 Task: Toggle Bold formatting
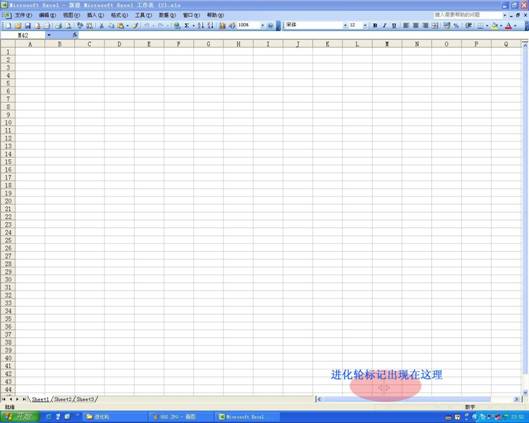point(375,26)
